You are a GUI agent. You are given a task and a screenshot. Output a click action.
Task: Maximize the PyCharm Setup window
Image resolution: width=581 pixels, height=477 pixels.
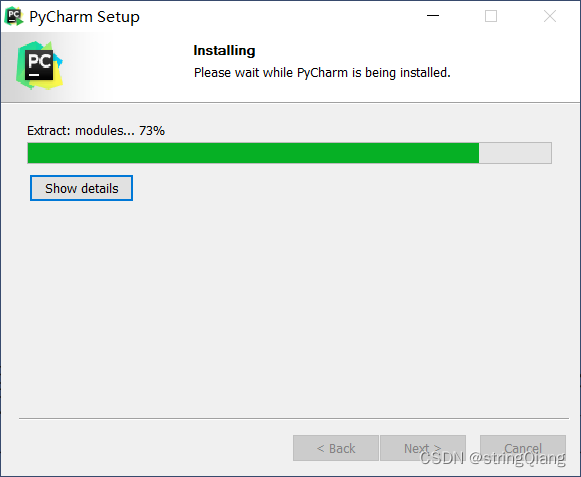point(491,16)
